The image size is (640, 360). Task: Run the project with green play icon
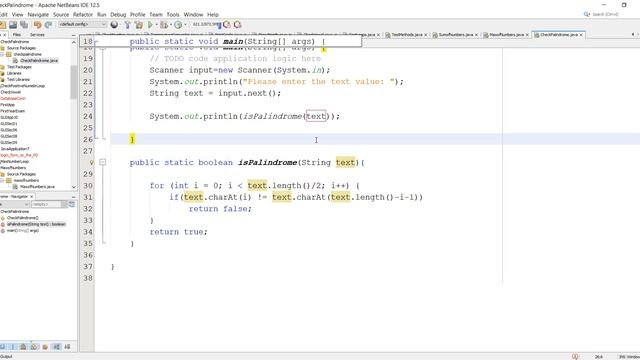(x=150, y=25)
